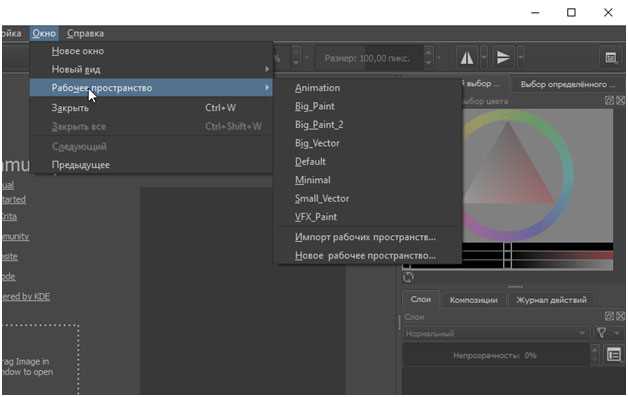Expand vertical mirror options arrow
The image size is (628, 397).
521,57
